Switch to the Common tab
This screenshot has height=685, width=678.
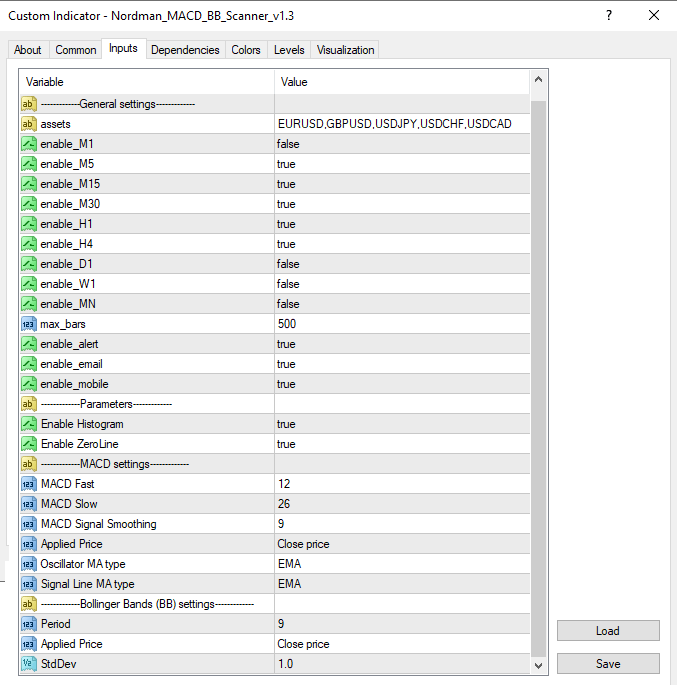(x=76, y=50)
